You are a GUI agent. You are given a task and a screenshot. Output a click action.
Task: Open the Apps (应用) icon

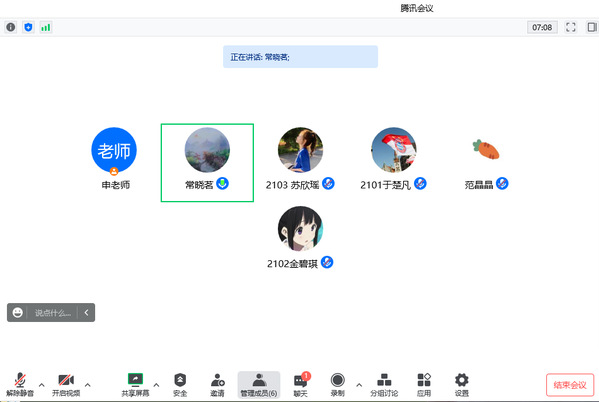coord(424,385)
